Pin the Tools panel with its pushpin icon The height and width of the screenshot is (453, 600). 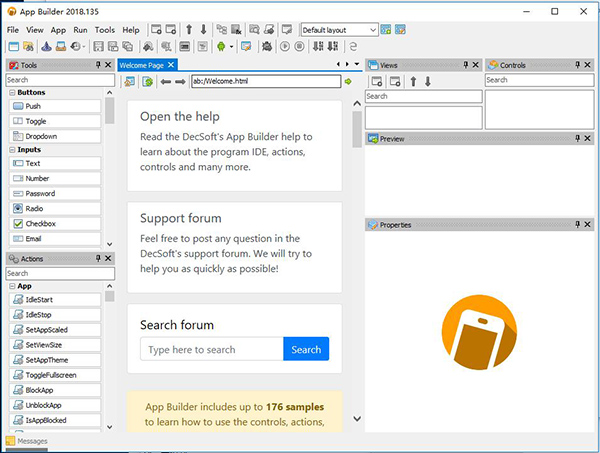[x=97, y=65]
